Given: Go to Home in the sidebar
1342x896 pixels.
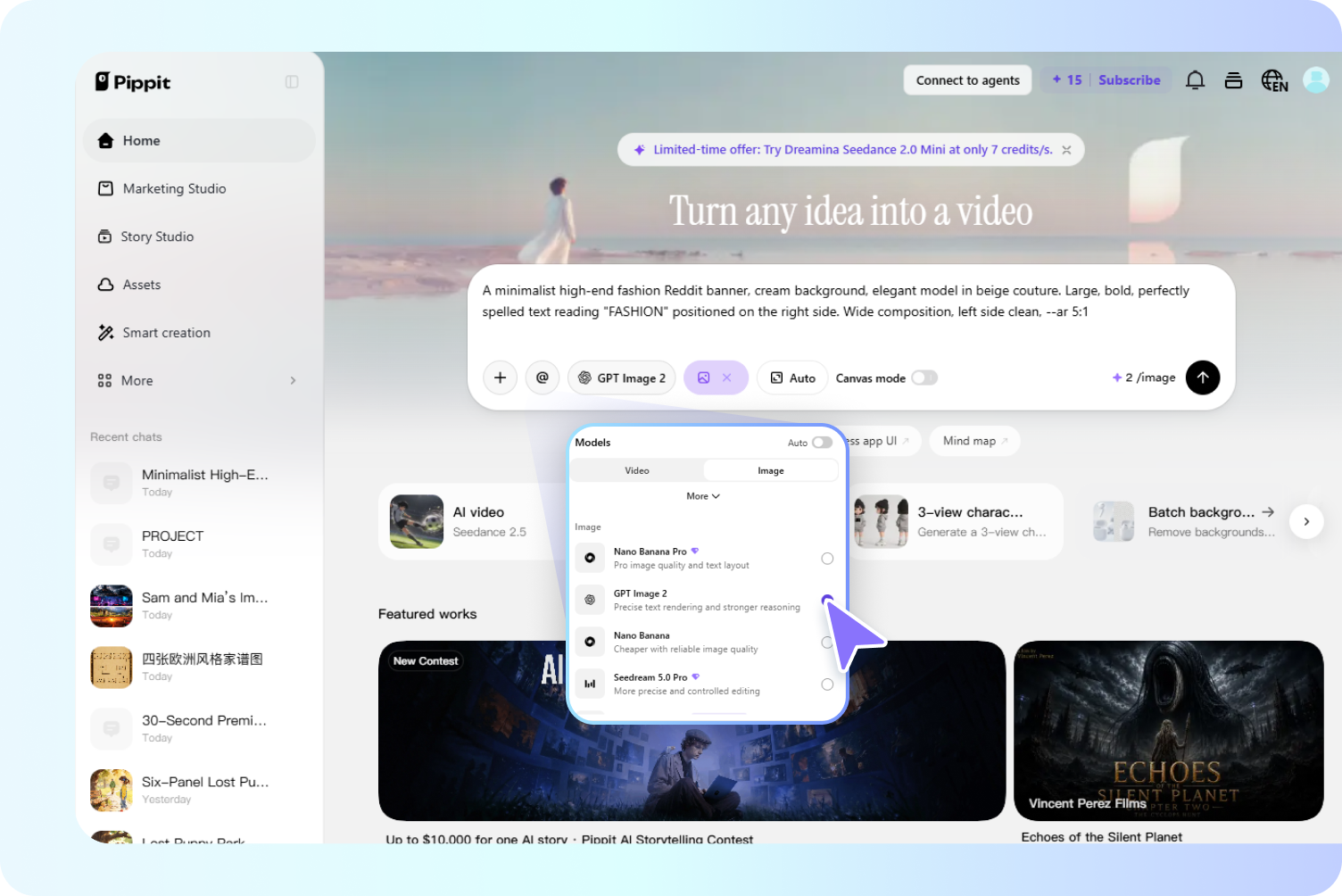Looking at the screenshot, I should tap(200, 141).
